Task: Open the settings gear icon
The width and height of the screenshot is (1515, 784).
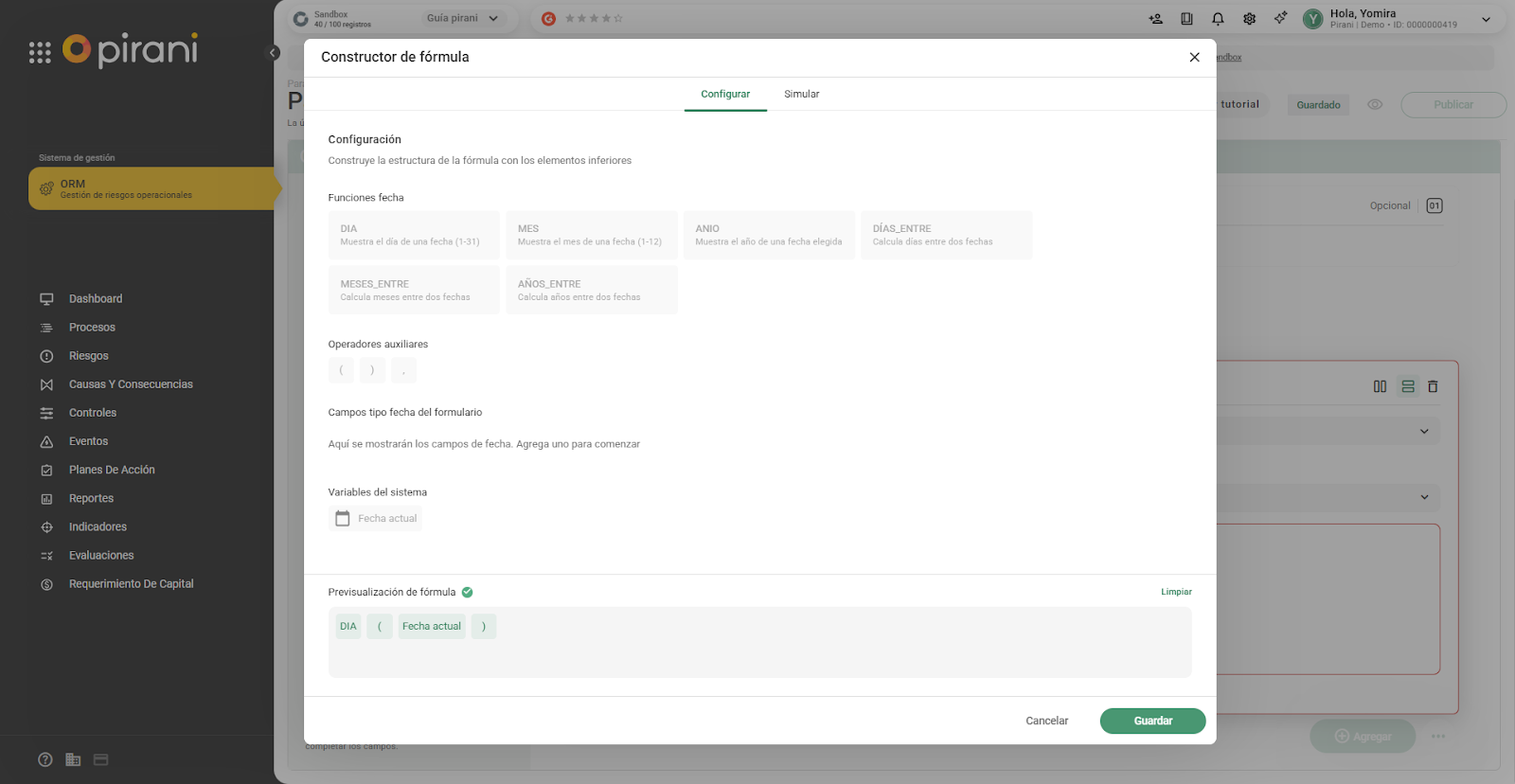Action: (1249, 19)
